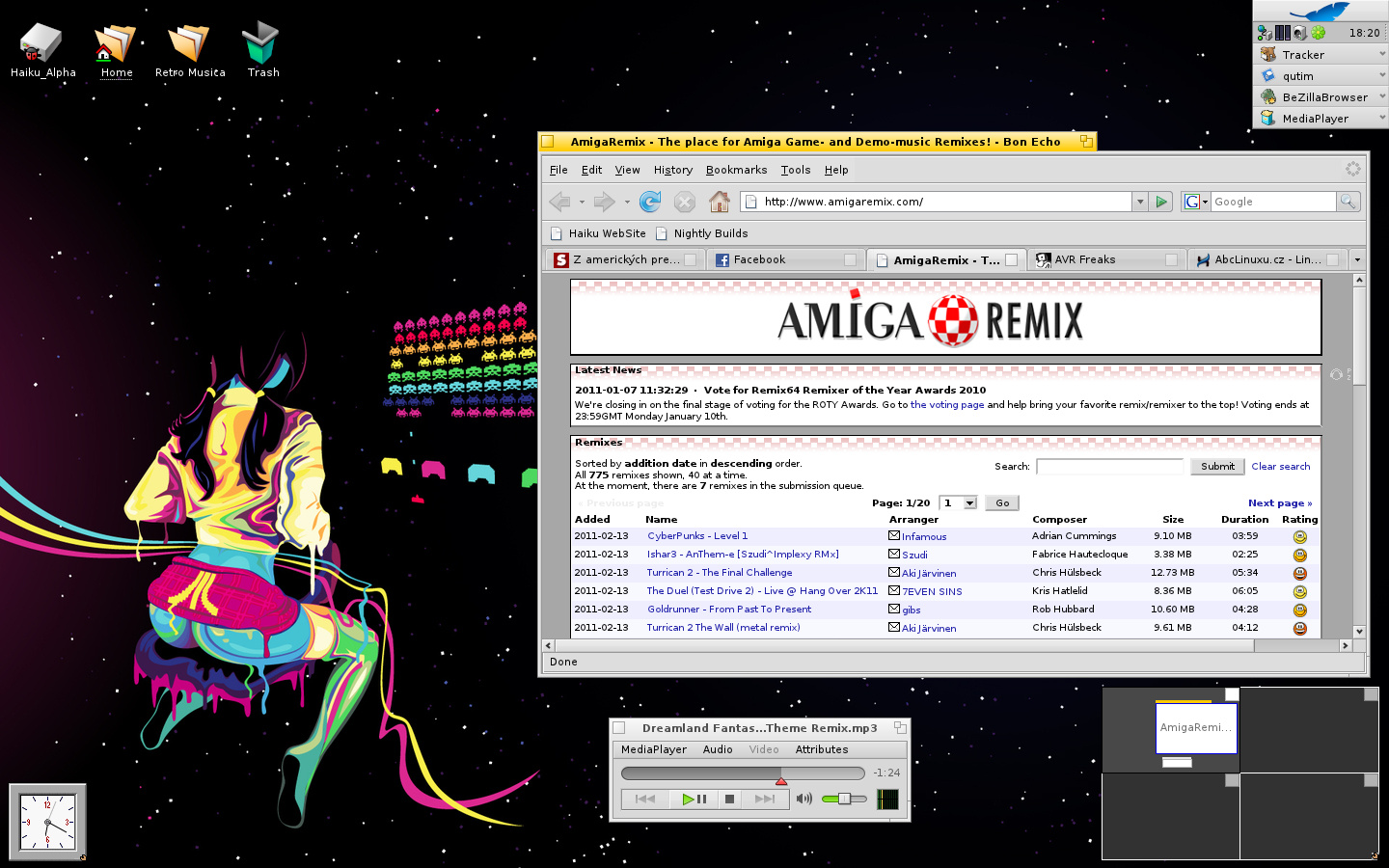Click the browser Forward arrow button
This screenshot has width=1389, height=868.
(x=605, y=202)
